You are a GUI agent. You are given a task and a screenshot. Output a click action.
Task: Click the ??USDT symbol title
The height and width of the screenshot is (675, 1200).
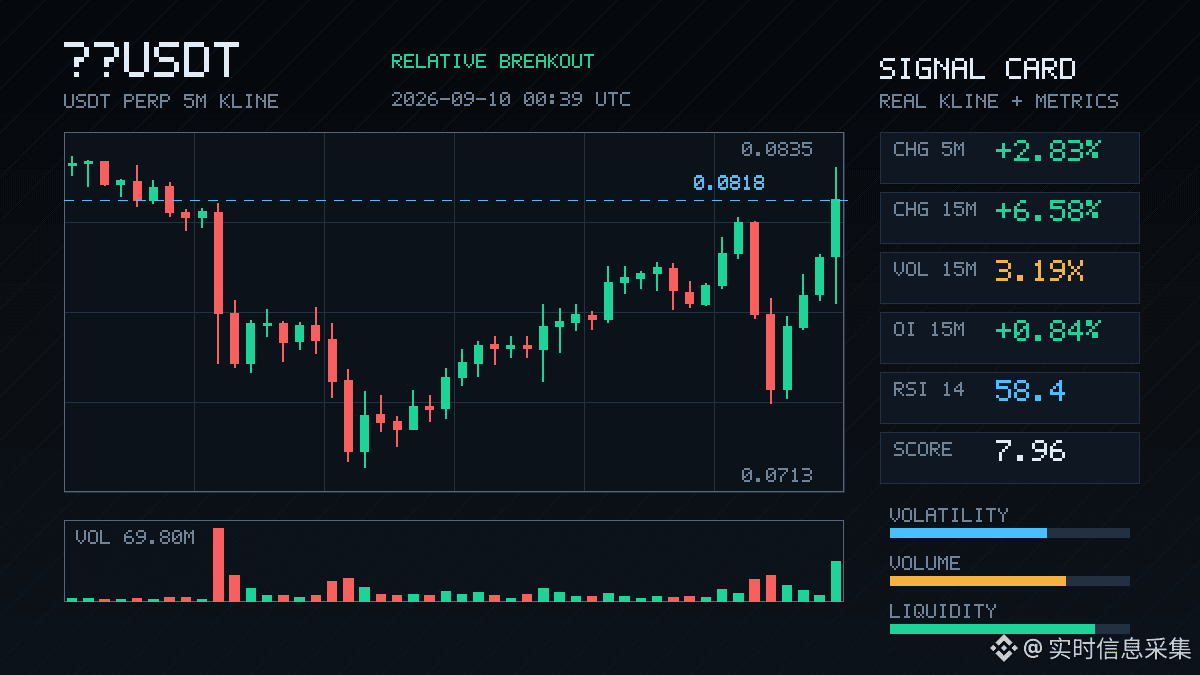151,61
